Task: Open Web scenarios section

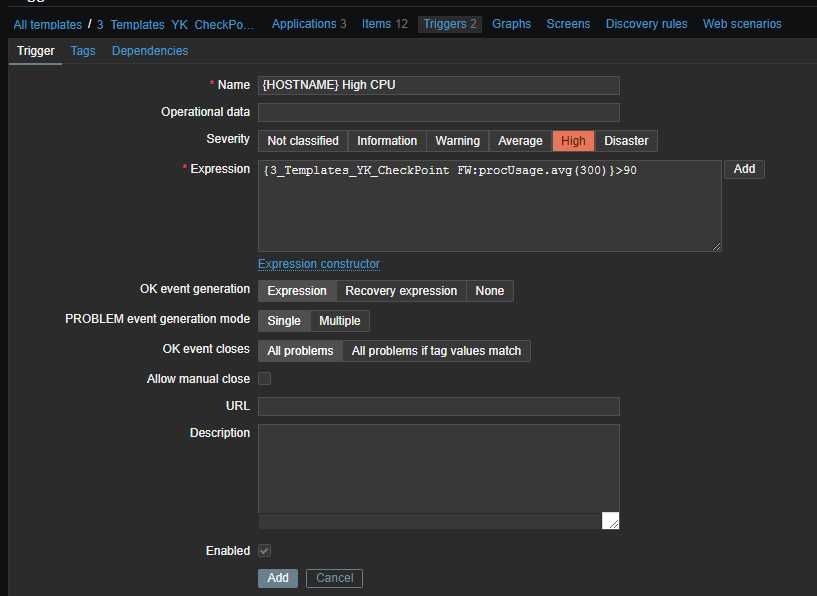Action: coord(742,24)
